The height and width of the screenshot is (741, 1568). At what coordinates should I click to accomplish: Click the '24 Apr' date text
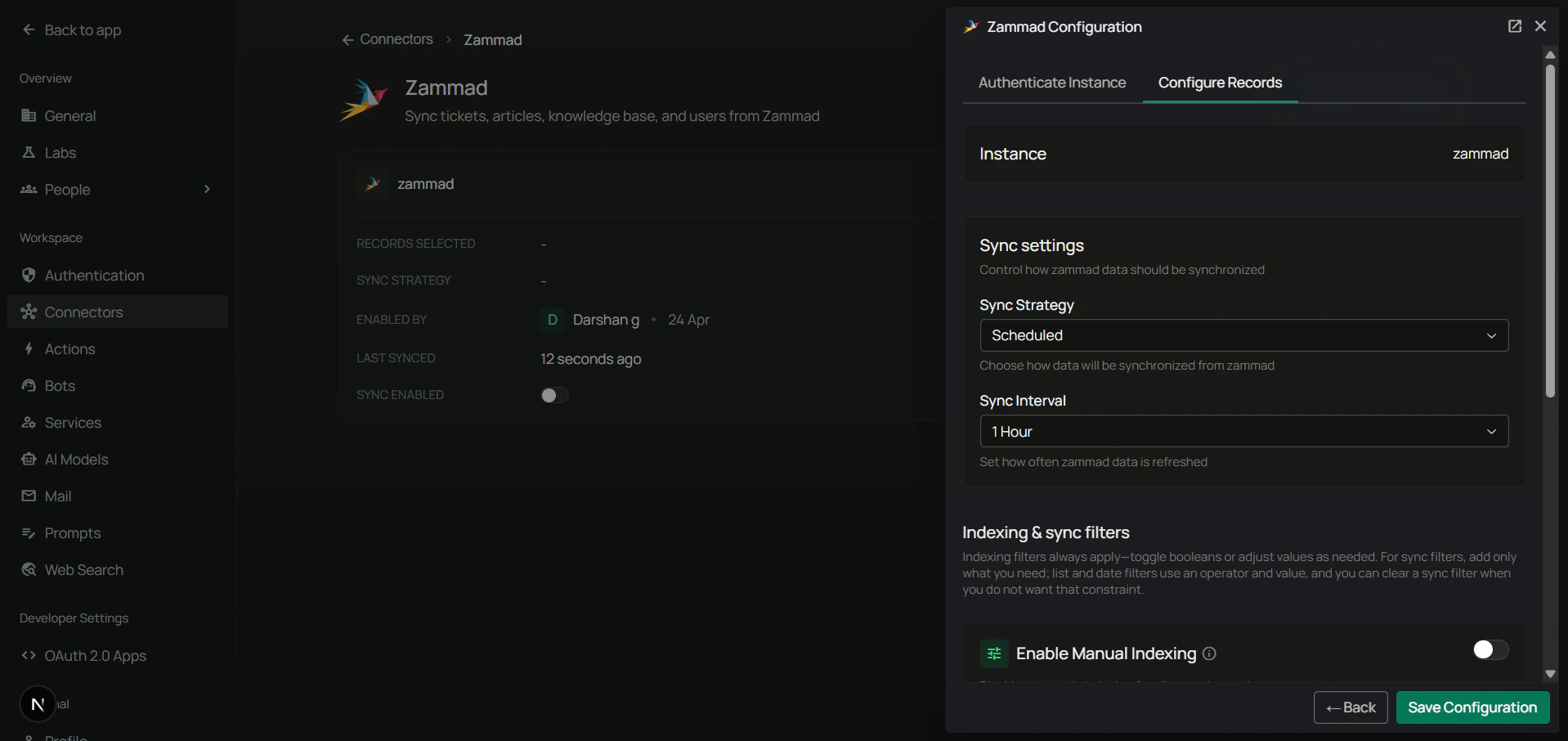coord(688,319)
